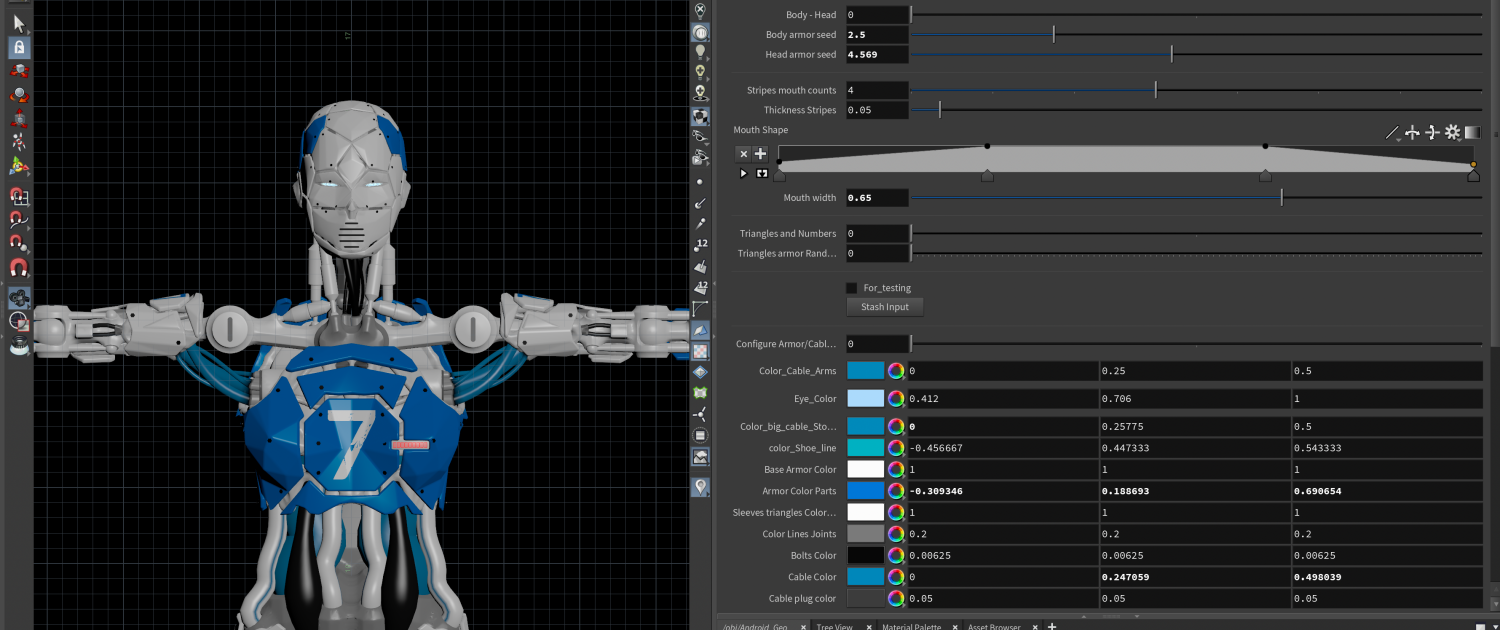Add a new pane tab with plus button
This screenshot has height=630, width=1500.
point(1052,625)
